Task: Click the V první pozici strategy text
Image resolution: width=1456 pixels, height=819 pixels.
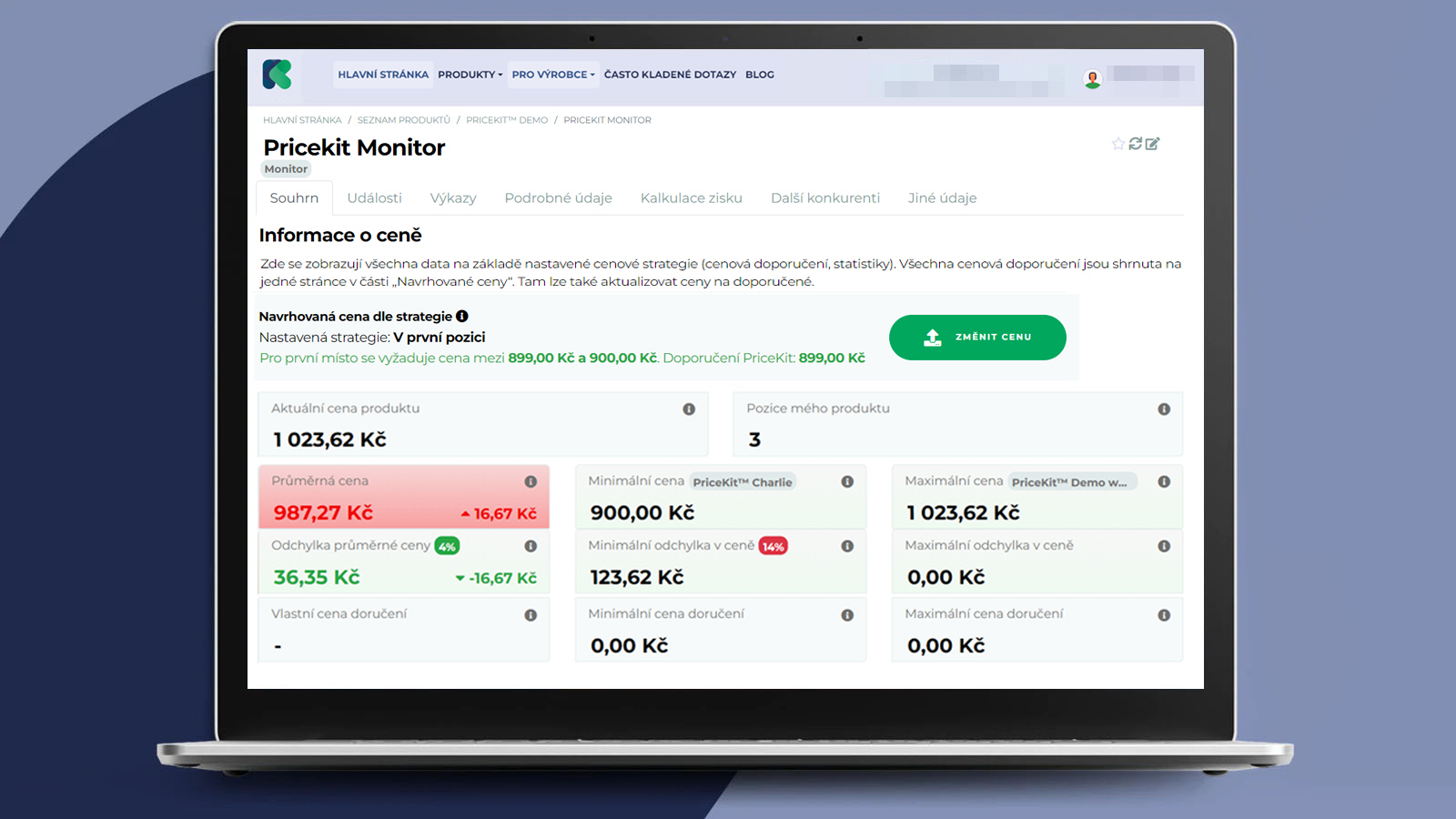Action: [439, 338]
